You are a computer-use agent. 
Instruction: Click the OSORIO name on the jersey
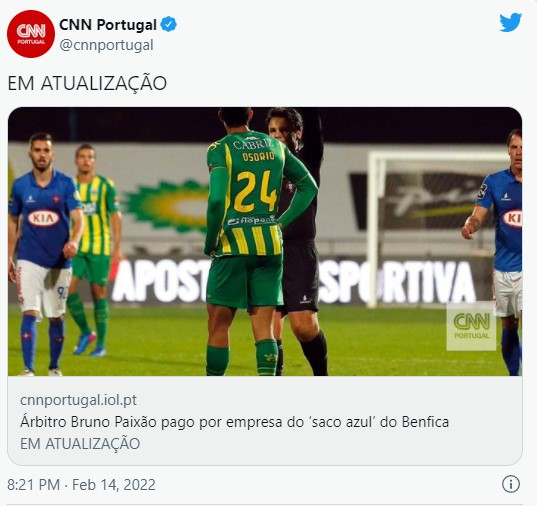click(259, 157)
